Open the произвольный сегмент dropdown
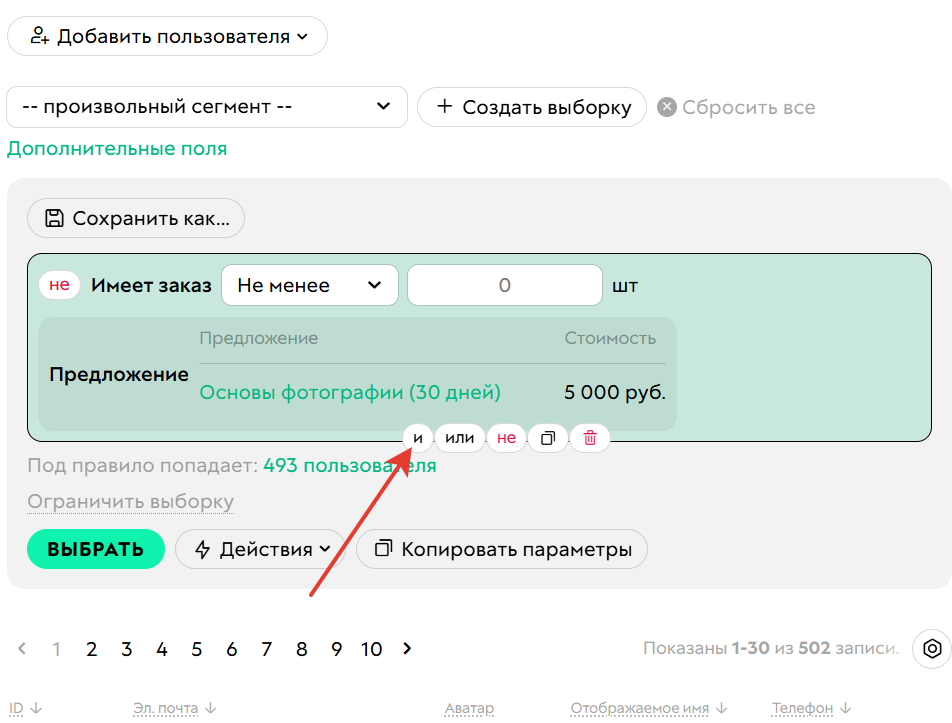The height and width of the screenshot is (723, 952). point(207,107)
